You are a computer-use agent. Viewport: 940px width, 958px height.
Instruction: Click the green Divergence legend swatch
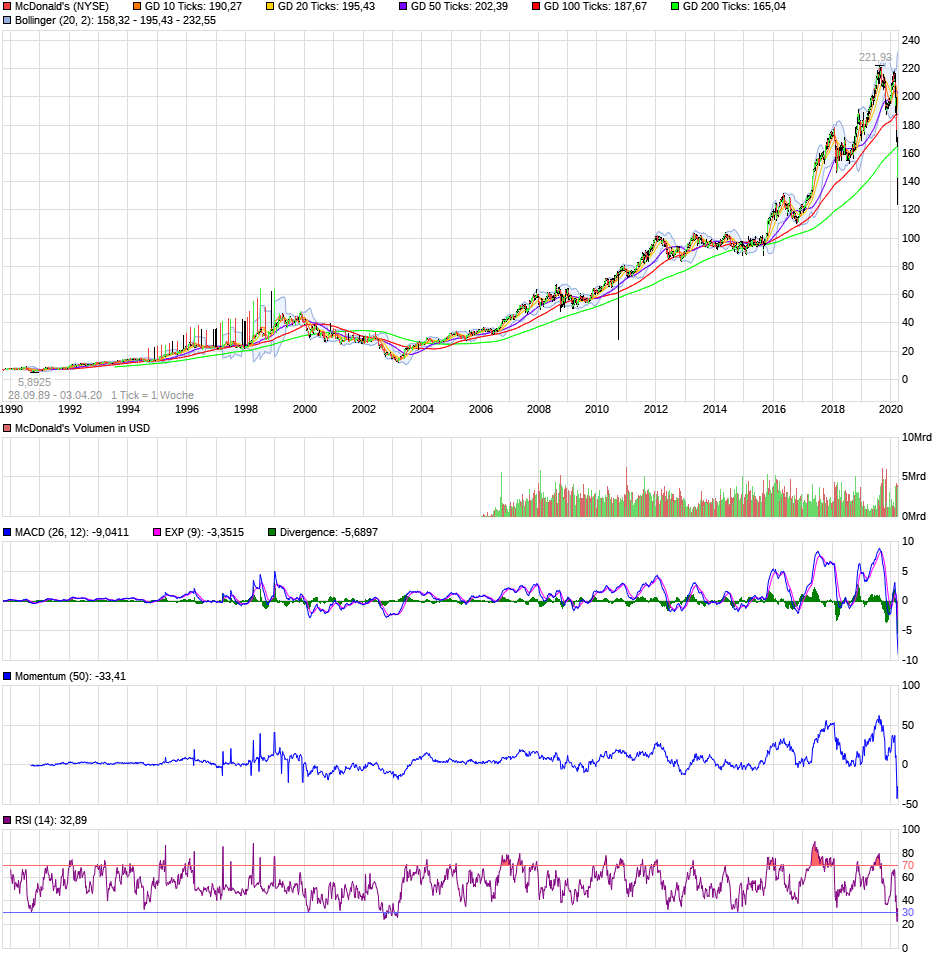coord(272,532)
